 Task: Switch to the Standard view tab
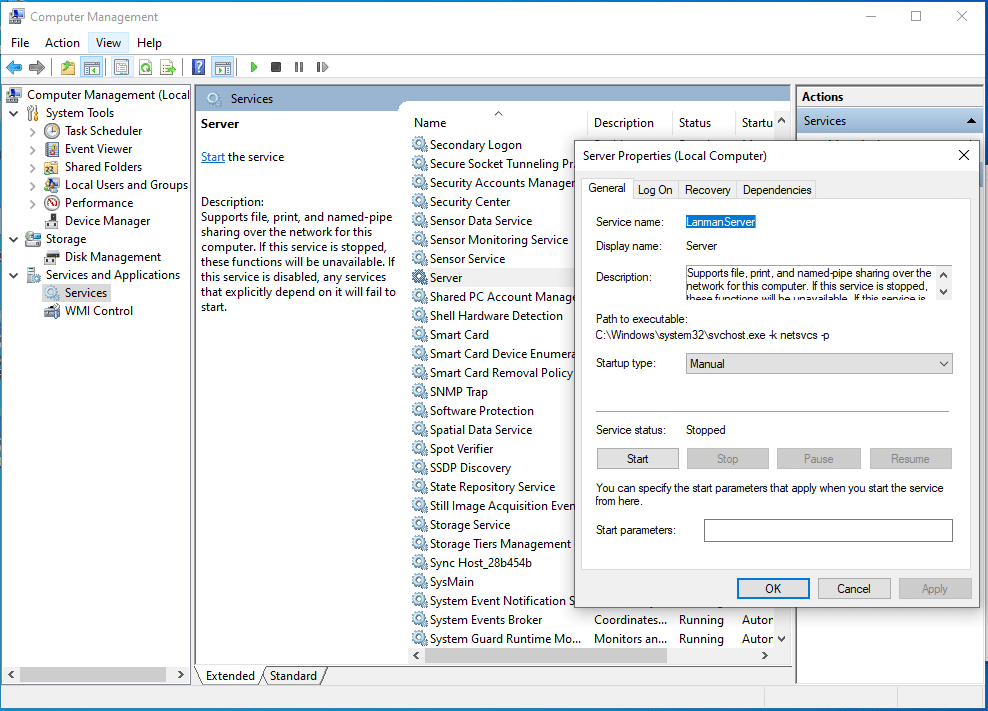[293, 676]
